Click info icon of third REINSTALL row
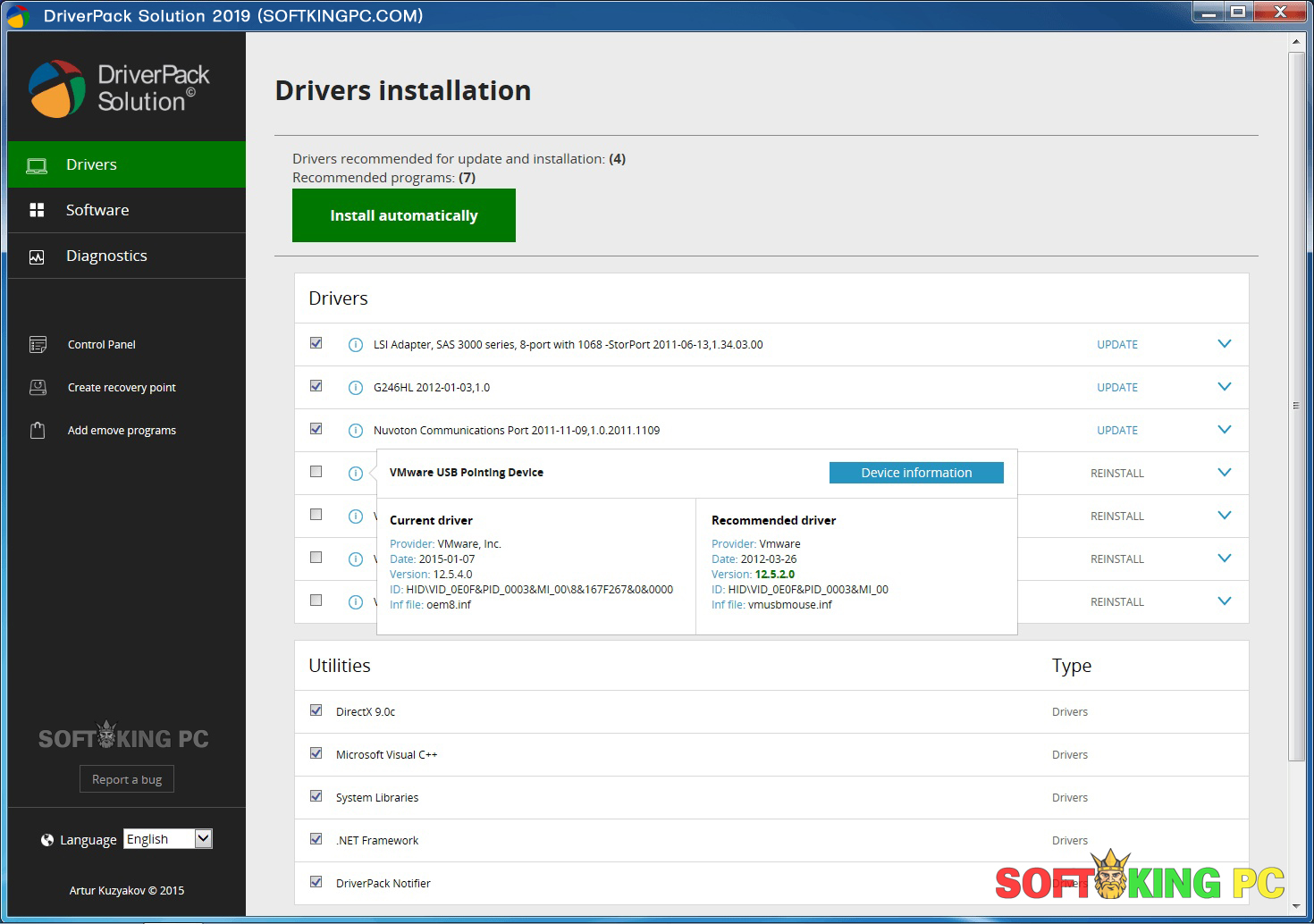The width and height of the screenshot is (1314, 924). [355, 559]
